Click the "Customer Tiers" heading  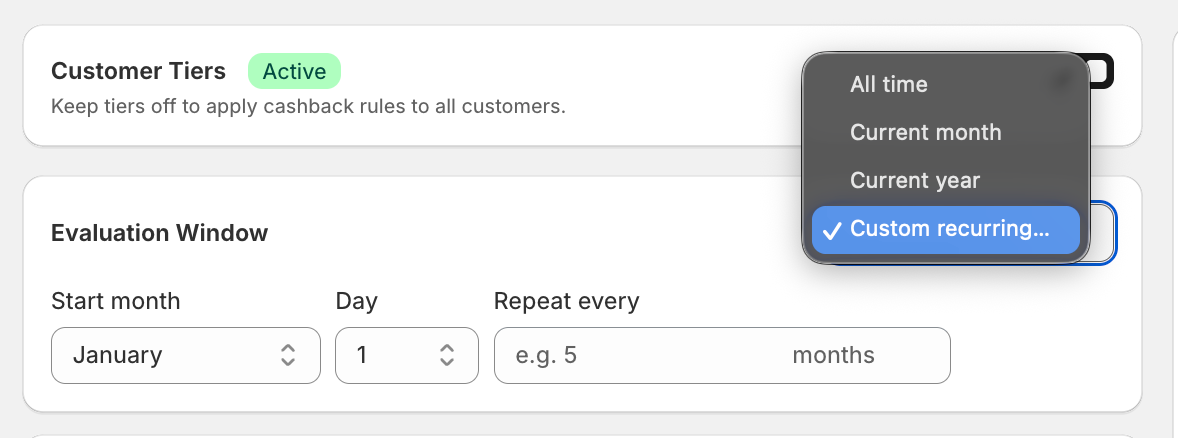(138, 72)
